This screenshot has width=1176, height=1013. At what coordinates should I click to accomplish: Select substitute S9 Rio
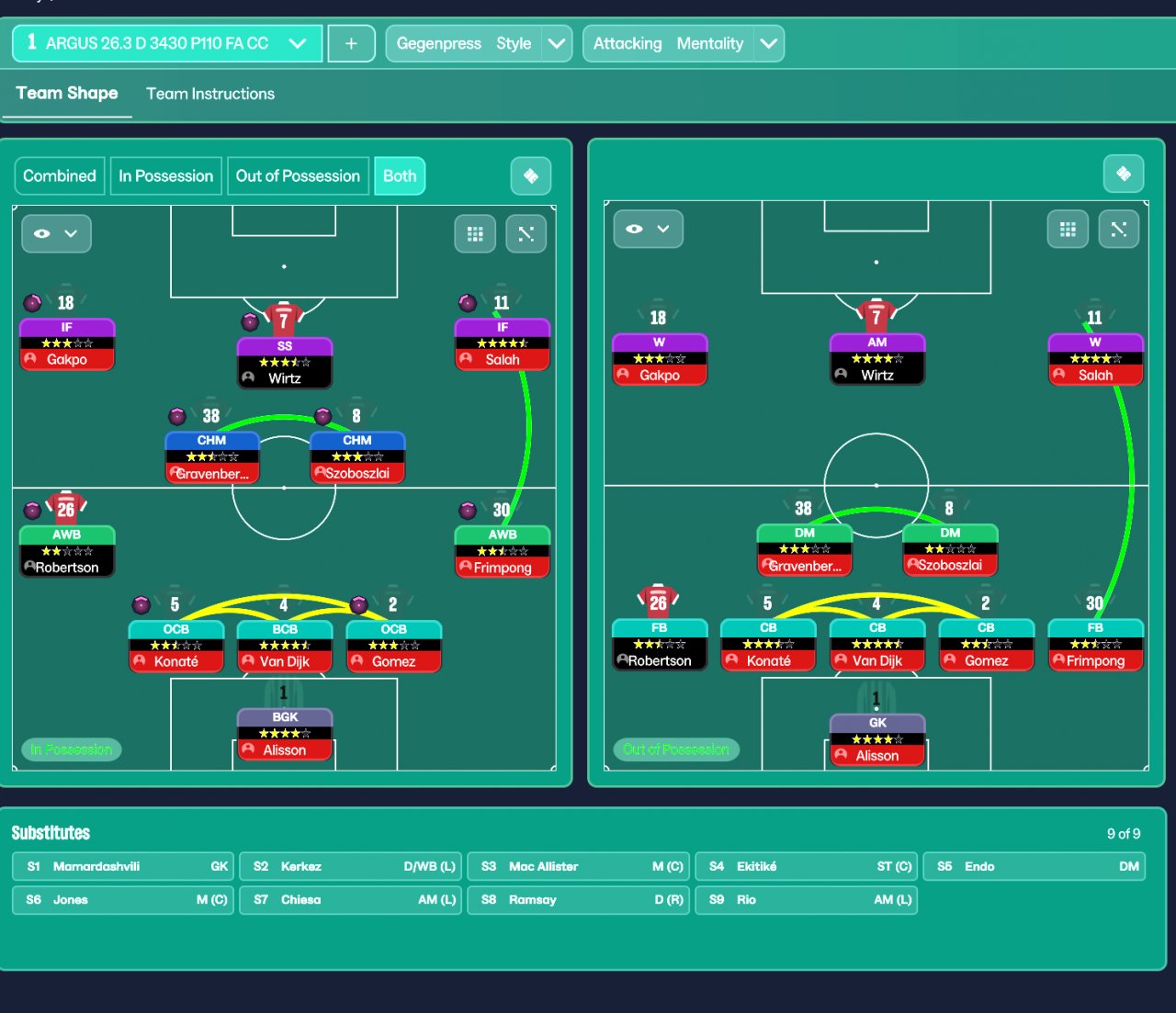point(807,900)
